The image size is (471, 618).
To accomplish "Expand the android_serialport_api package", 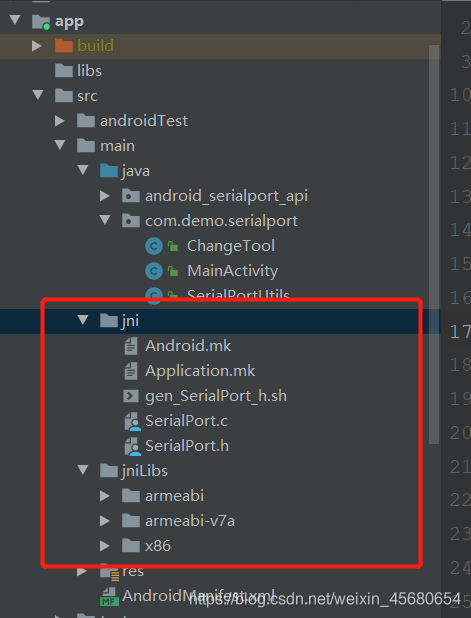I will coord(104,195).
